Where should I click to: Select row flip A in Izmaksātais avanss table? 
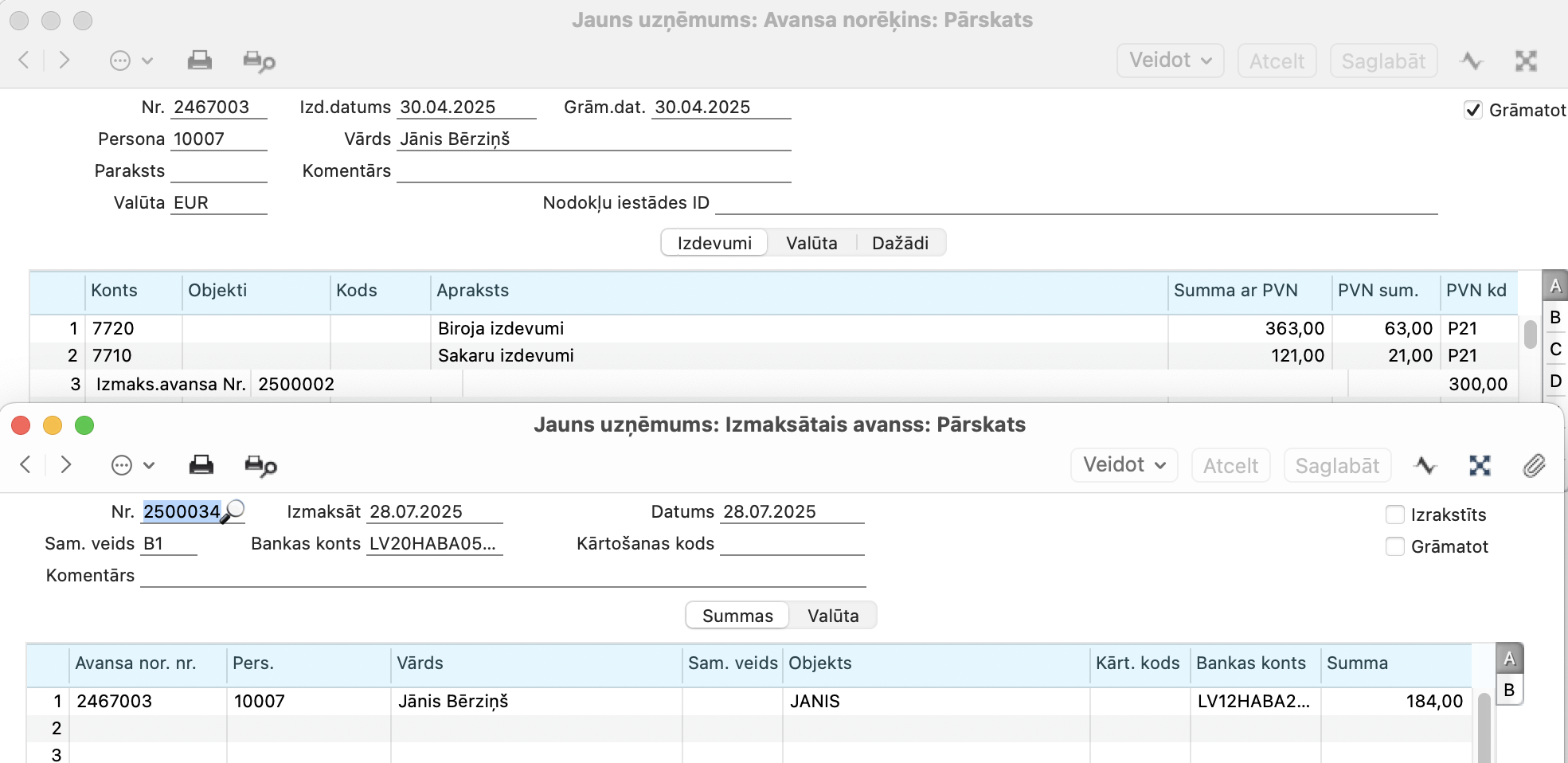[x=1509, y=659]
